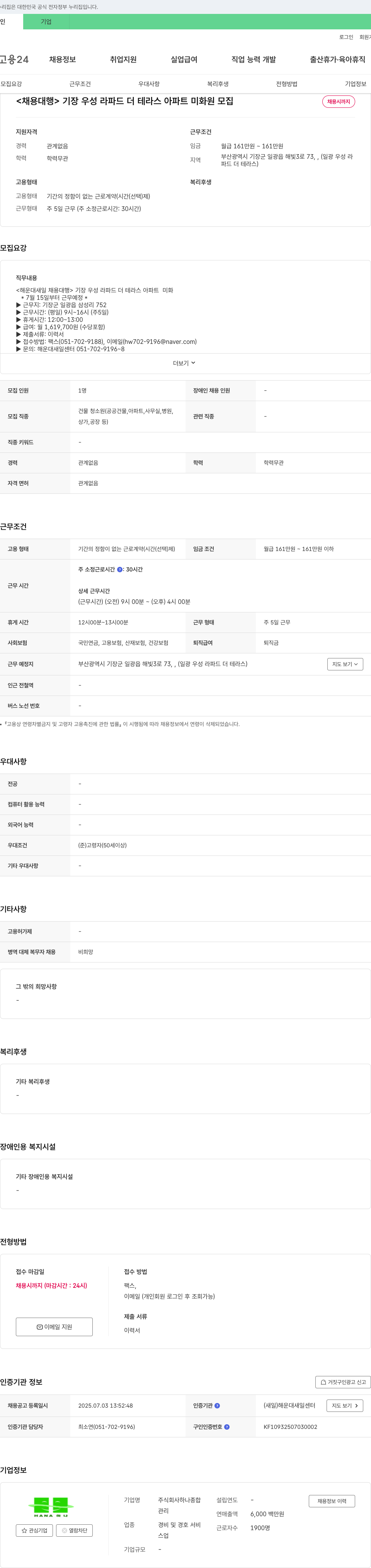Open 채용정보 이력 button
Image resolution: width=371 pixels, height=1568 pixels.
(332, 1501)
